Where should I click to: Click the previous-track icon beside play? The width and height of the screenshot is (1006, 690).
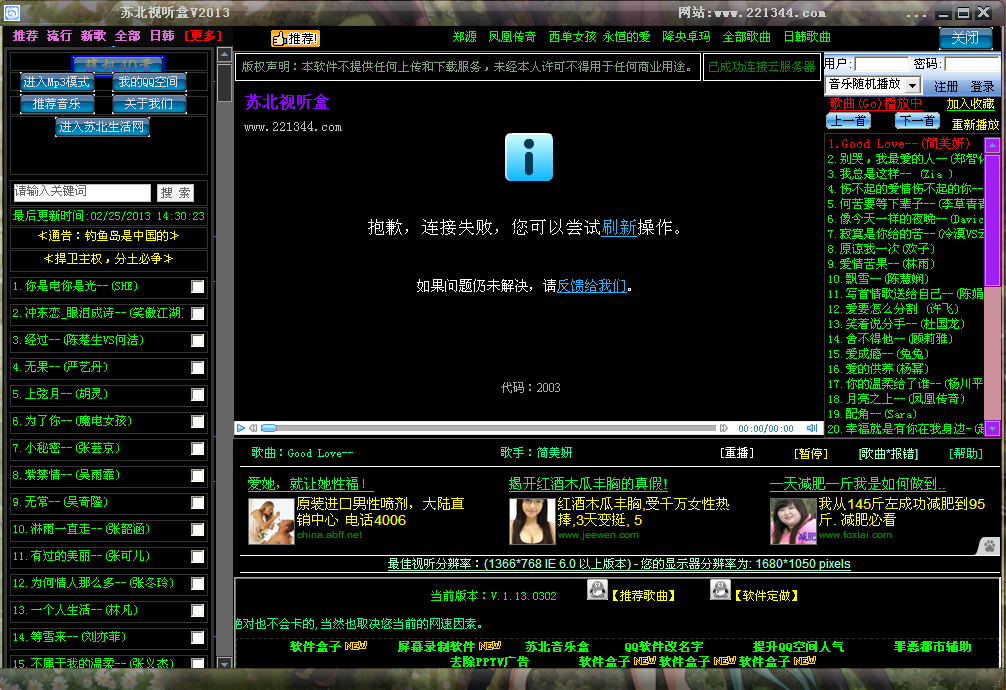click(x=253, y=428)
